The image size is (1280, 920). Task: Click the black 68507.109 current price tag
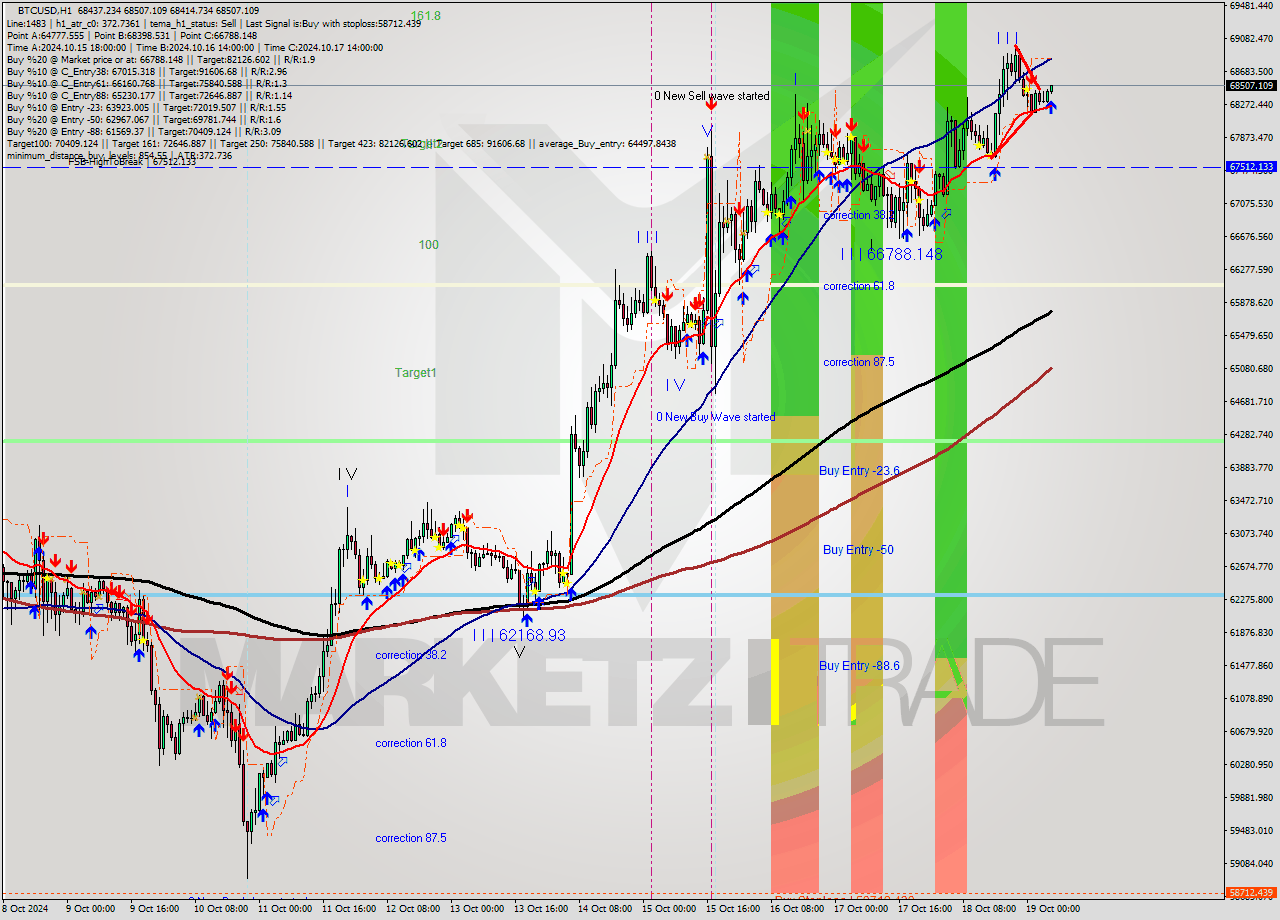point(1250,86)
